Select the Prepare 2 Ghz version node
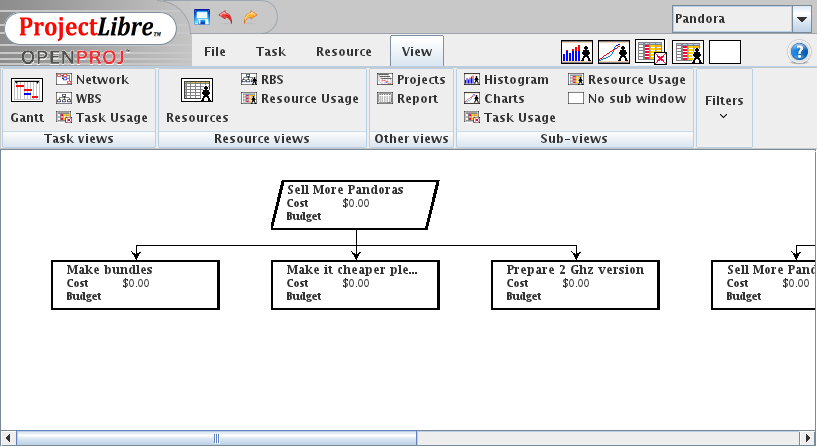The width and height of the screenshot is (817, 447). click(575, 284)
